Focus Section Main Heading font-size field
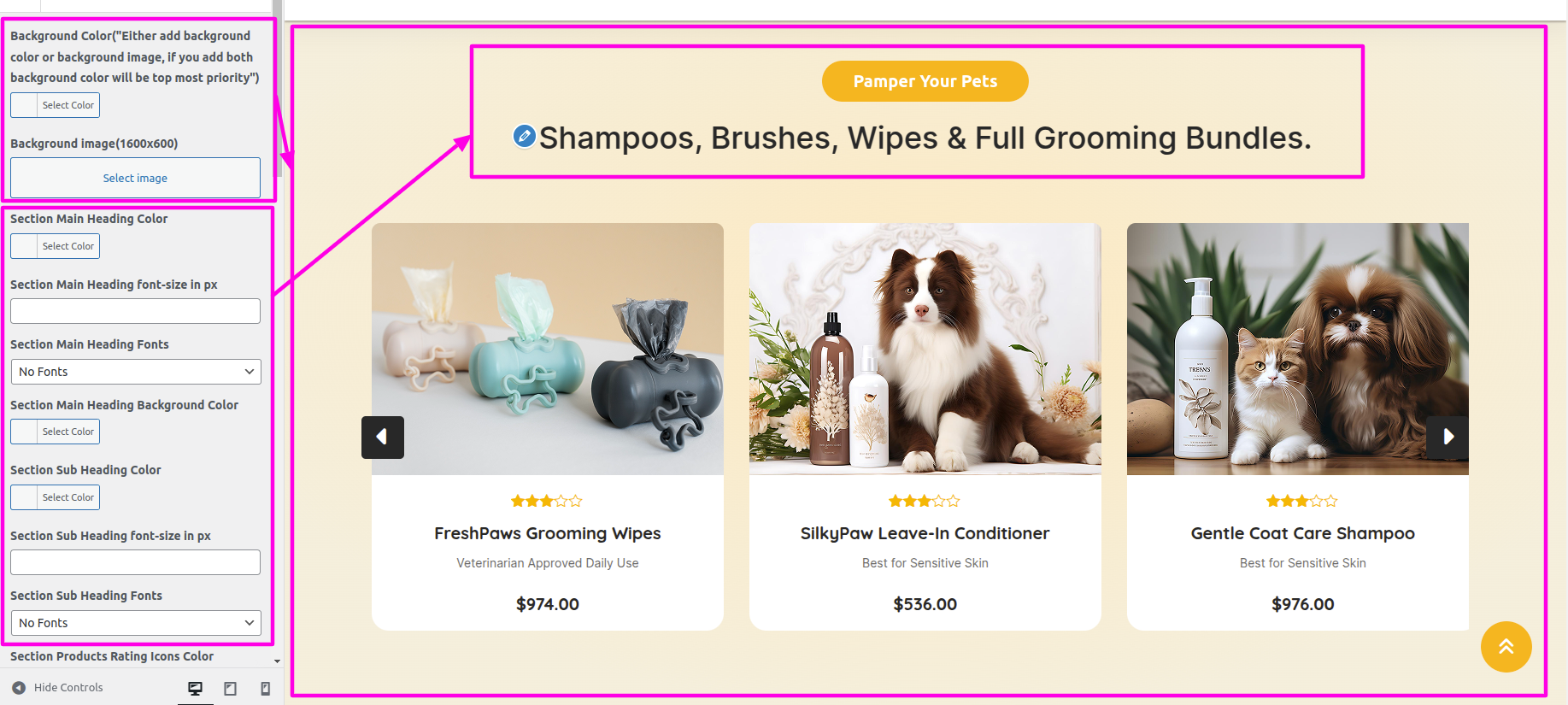This screenshot has width=1568, height=705. click(x=136, y=311)
